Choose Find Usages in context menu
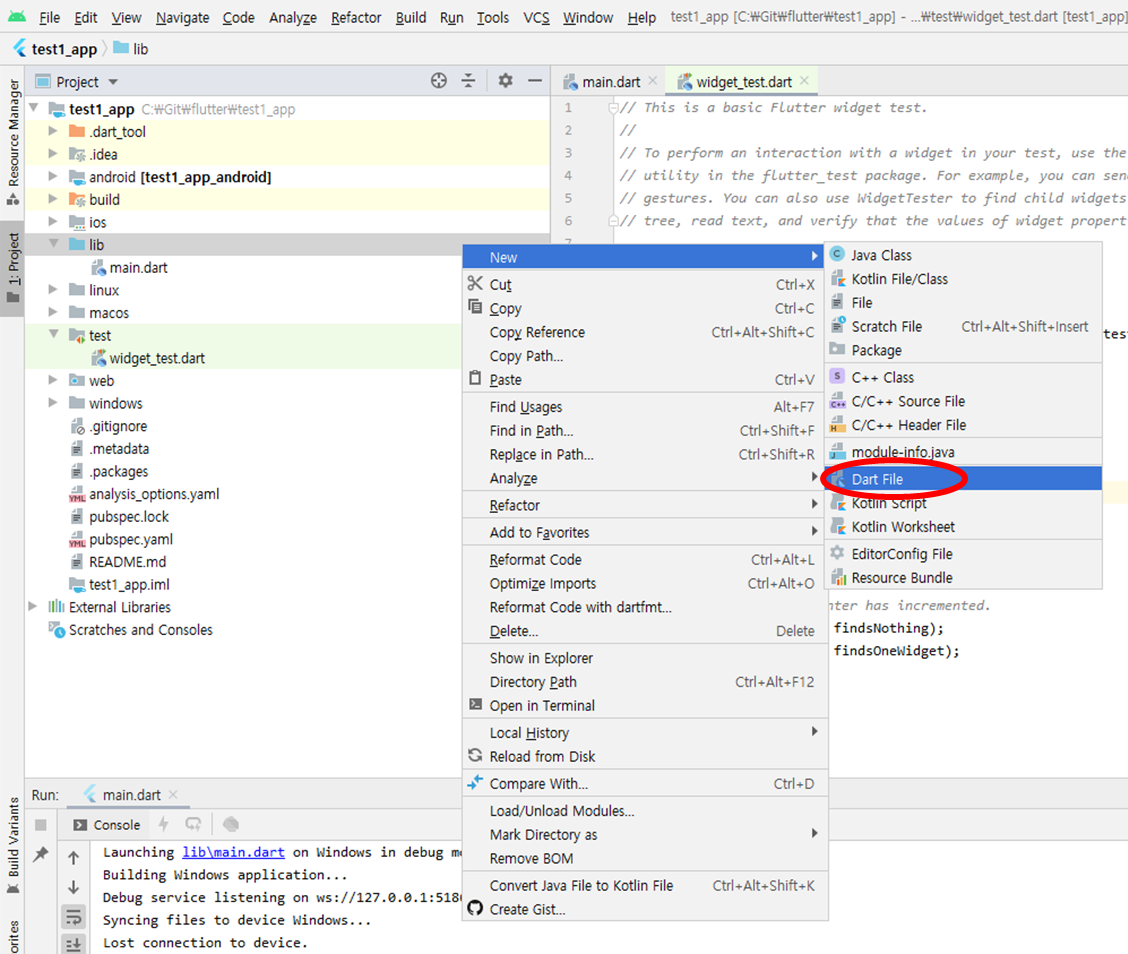This screenshot has height=954, width=1128. coord(645,407)
